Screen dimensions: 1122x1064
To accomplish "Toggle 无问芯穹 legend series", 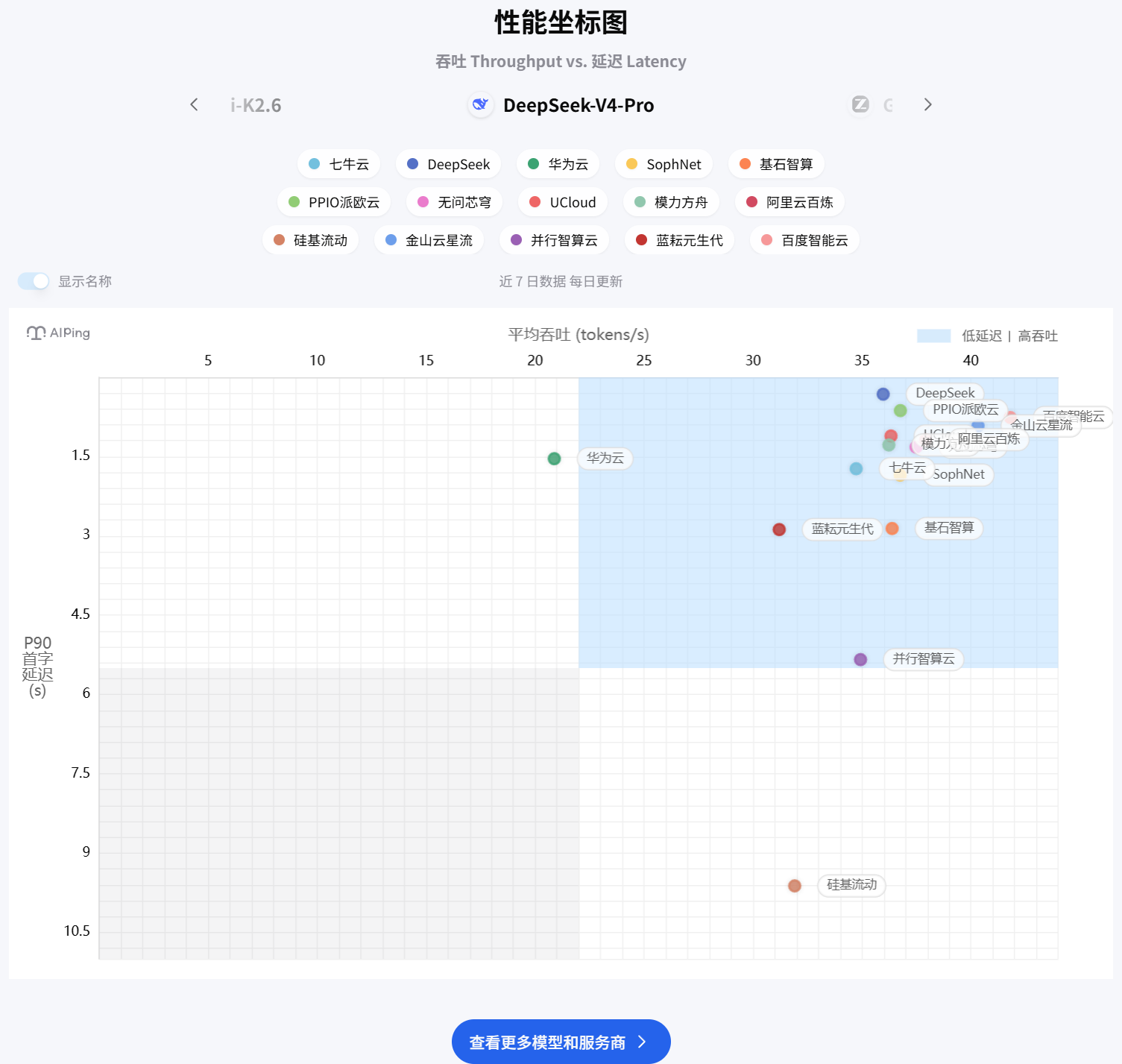I will coord(455,202).
